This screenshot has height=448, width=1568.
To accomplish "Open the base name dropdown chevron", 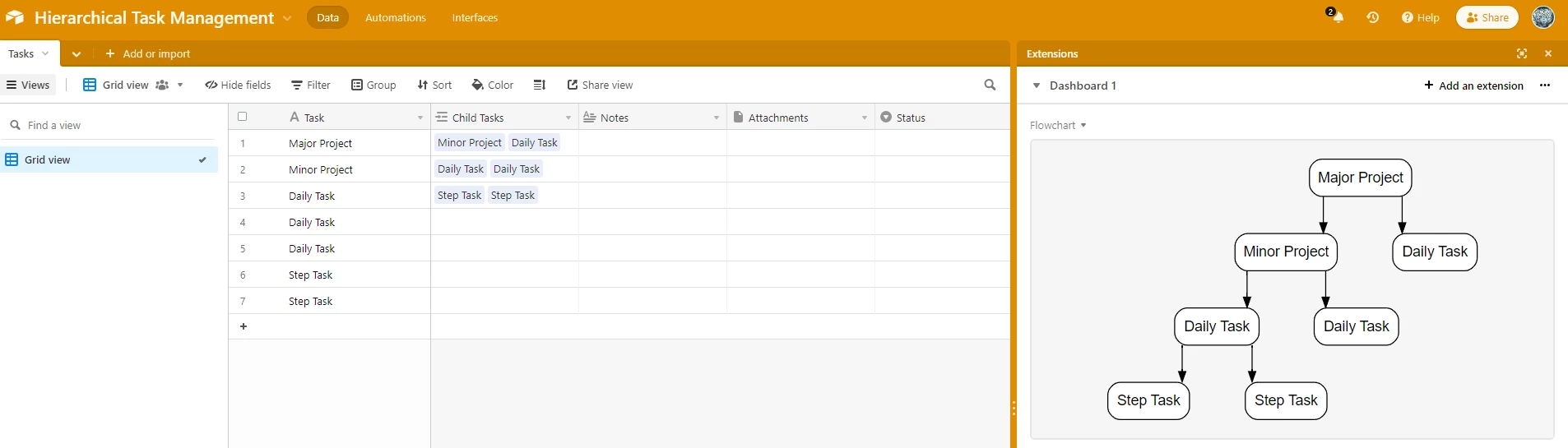I will click(x=287, y=18).
